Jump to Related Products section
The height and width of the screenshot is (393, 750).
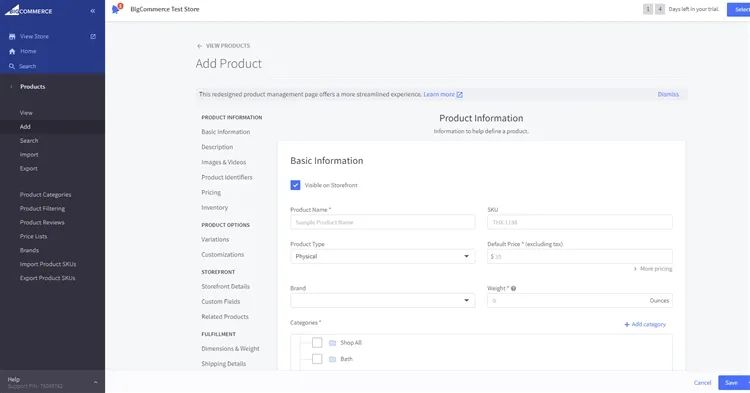pyautogui.click(x=225, y=317)
